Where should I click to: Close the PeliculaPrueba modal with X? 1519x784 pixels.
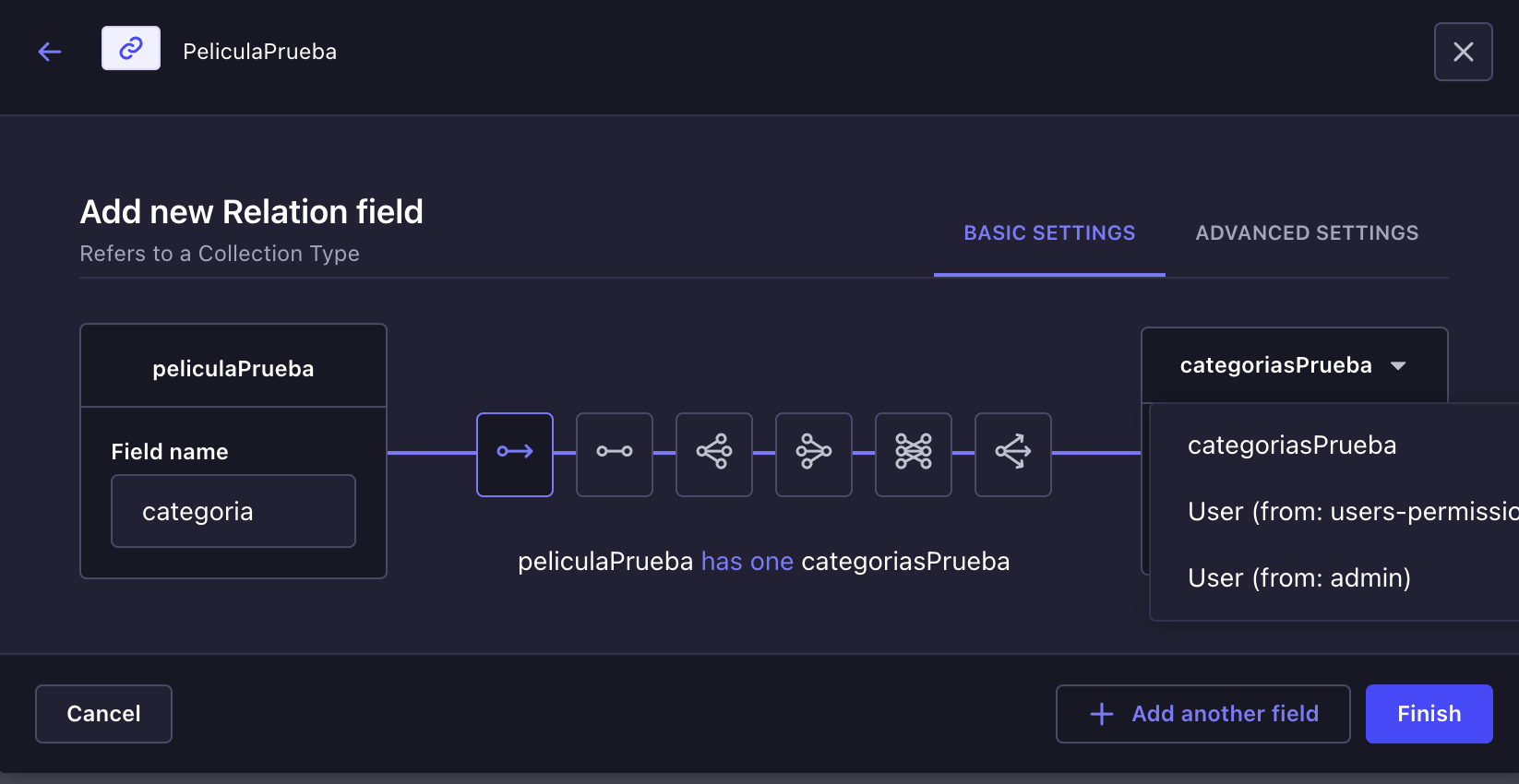pyautogui.click(x=1464, y=52)
